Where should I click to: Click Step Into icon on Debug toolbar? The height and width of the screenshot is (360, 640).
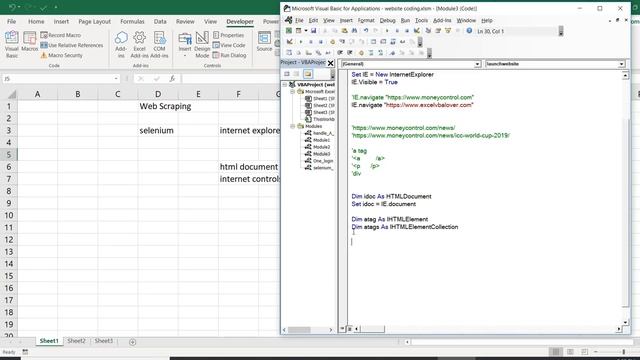342,42
